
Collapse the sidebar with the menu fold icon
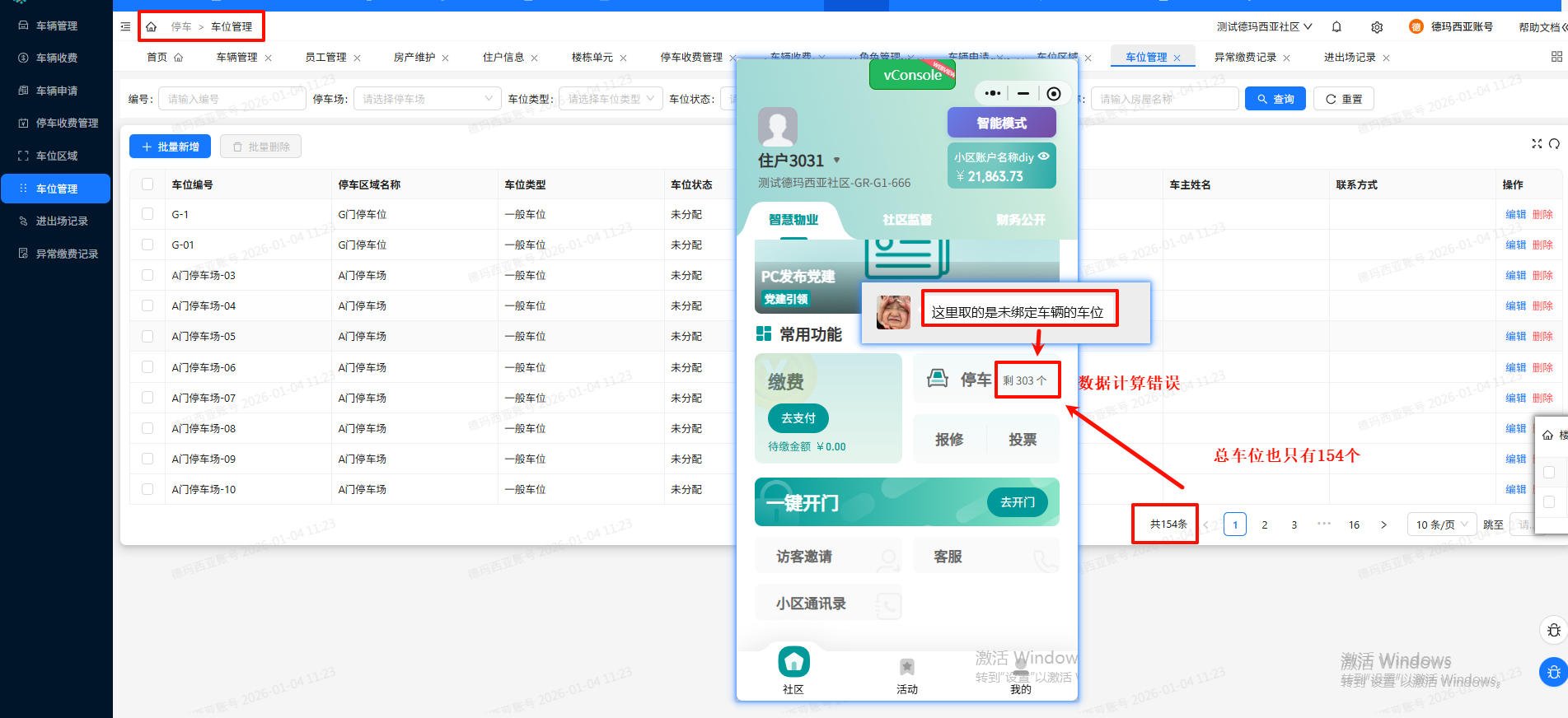pyautogui.click(x=125, y=27)
